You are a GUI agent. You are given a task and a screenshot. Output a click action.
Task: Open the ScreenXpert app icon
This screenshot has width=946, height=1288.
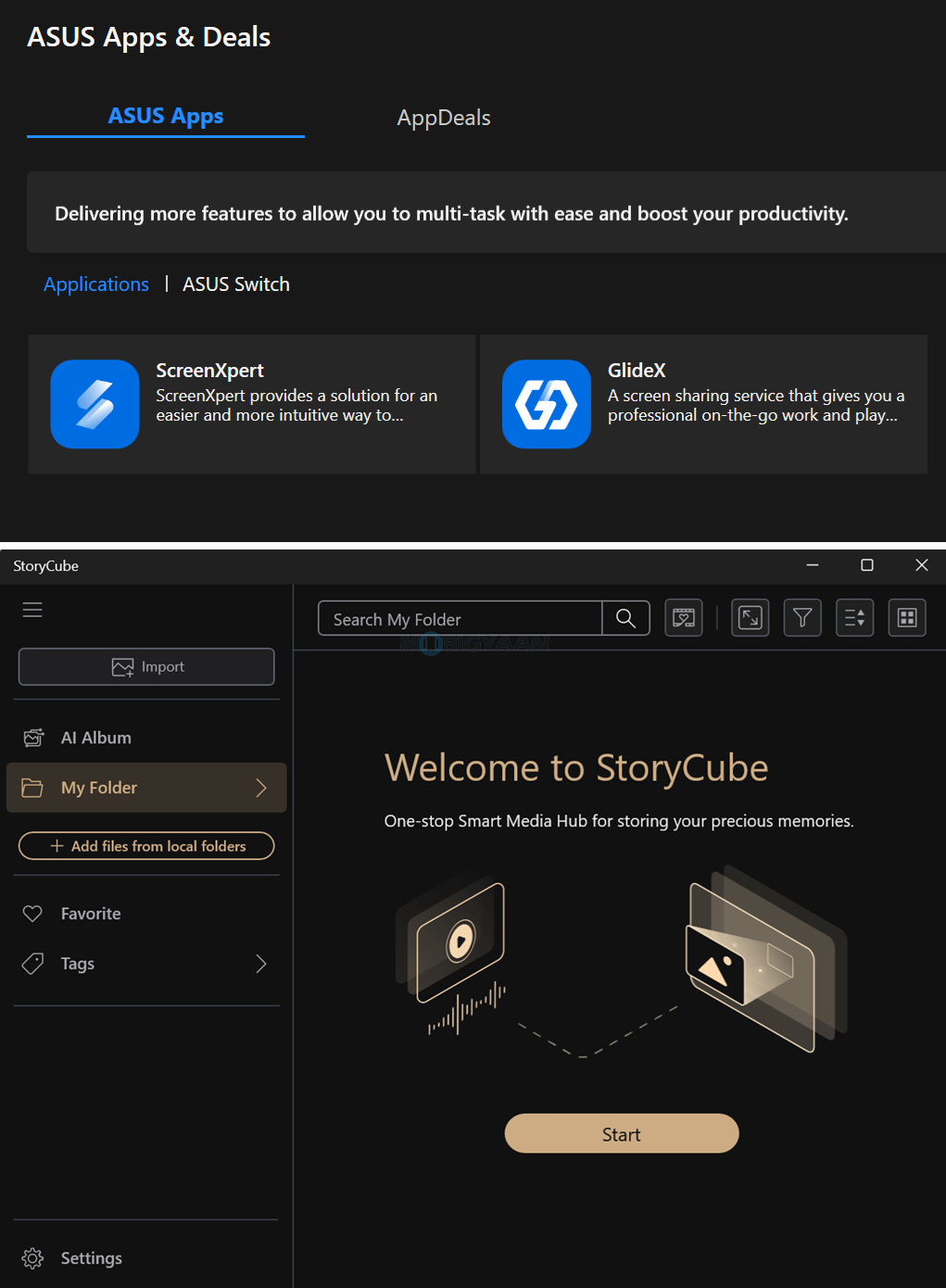click(x=95, y=404)
